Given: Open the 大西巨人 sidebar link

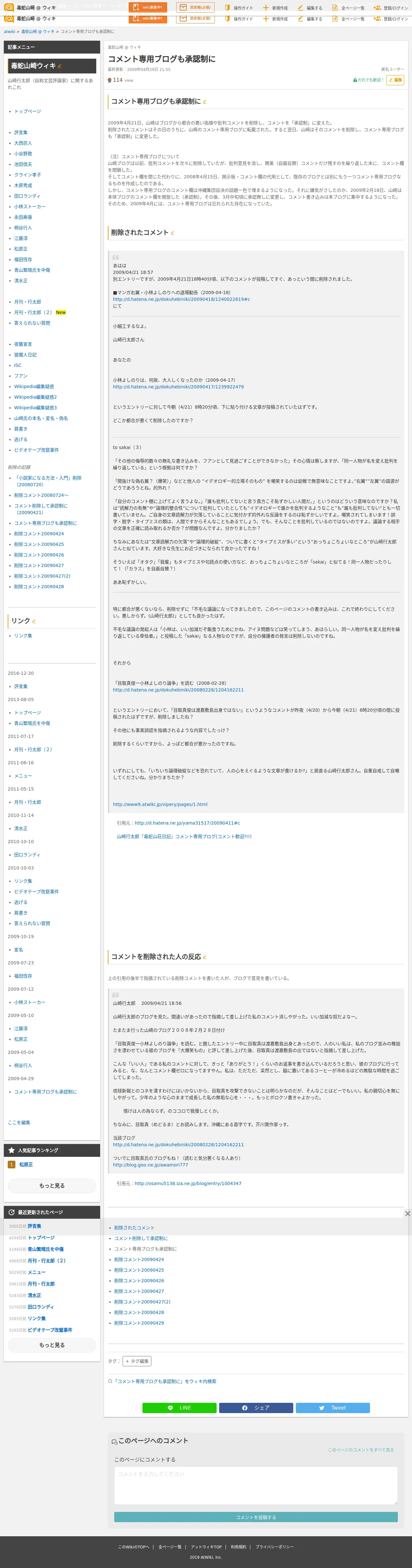Looking at the screenshot, I should [x=23, y=143].
